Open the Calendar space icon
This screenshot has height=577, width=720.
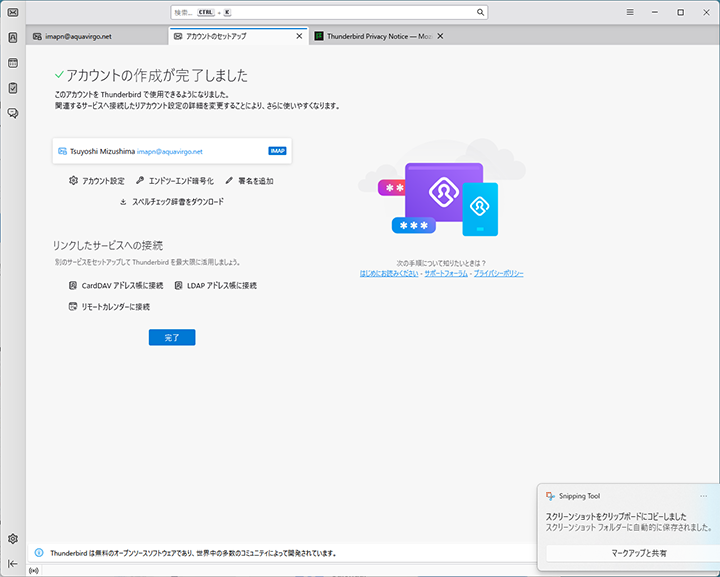tap(13, 63)
